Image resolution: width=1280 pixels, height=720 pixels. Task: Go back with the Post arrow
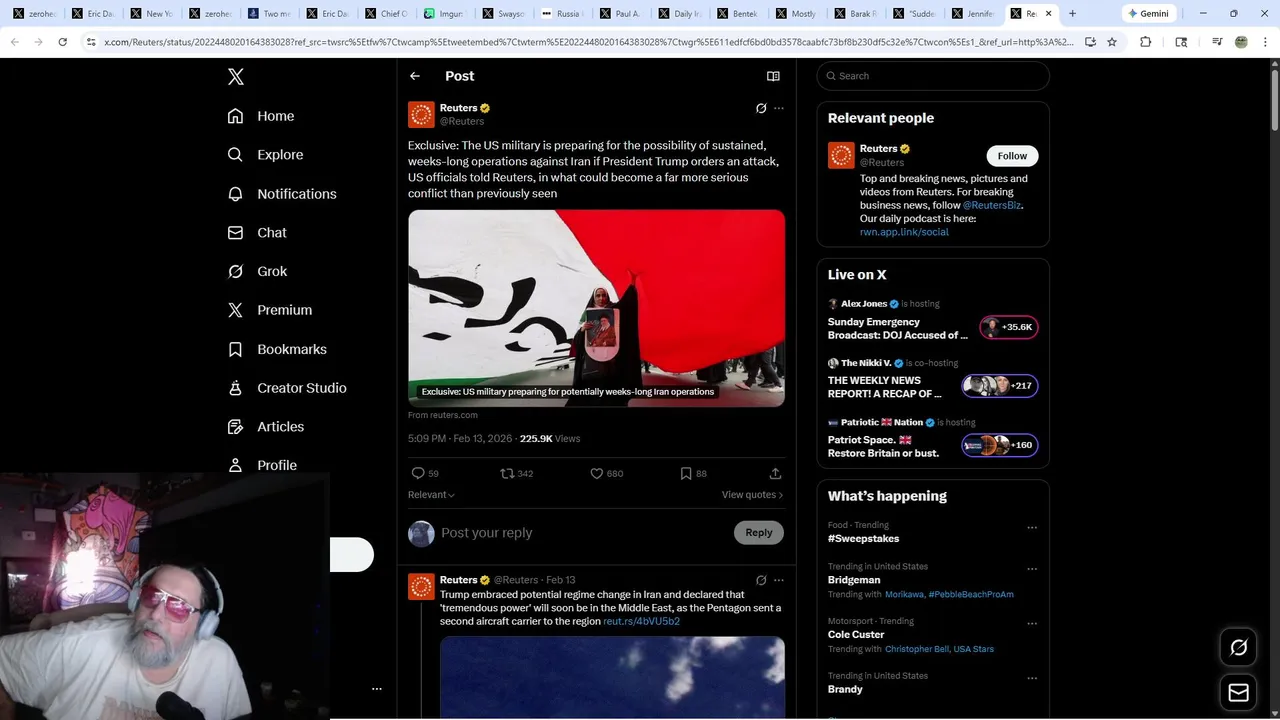415,76
